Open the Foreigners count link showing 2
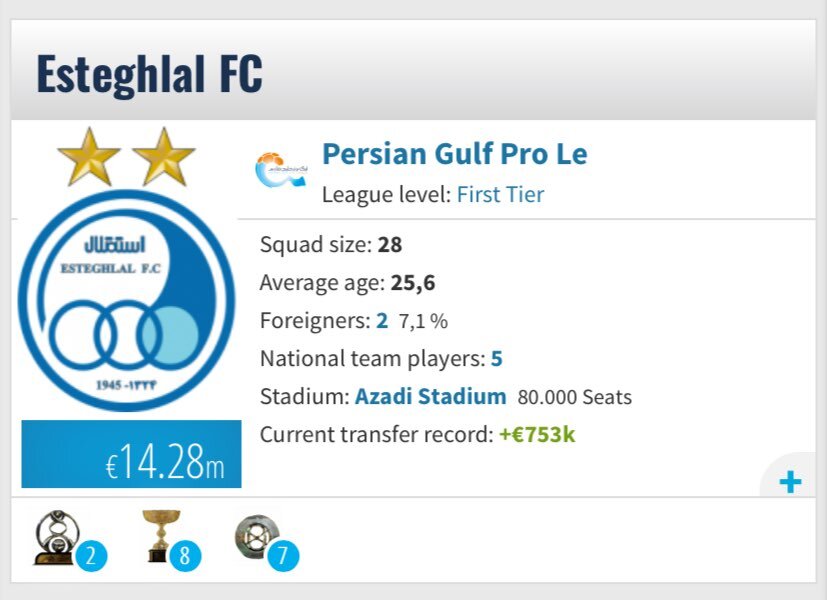827x600 pixels. click(x=382, y=321)
